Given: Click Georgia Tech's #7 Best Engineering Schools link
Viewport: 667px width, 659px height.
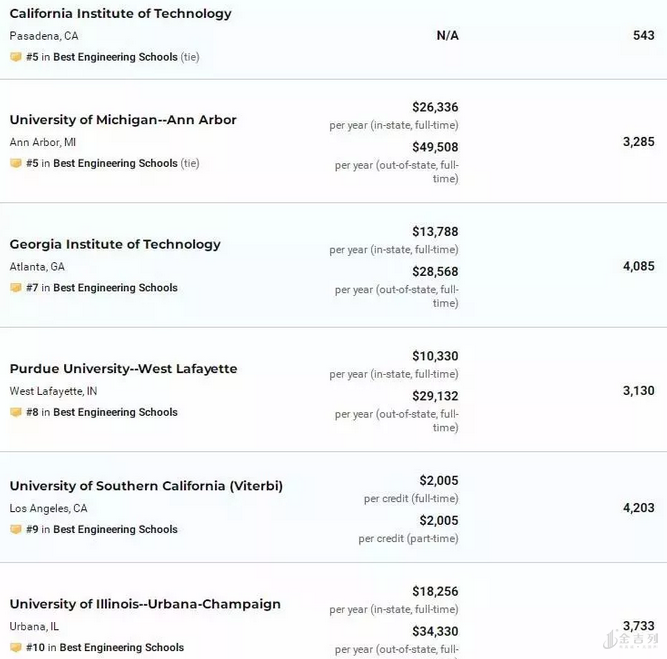Looking at the screenshot, I should point(115,288).
